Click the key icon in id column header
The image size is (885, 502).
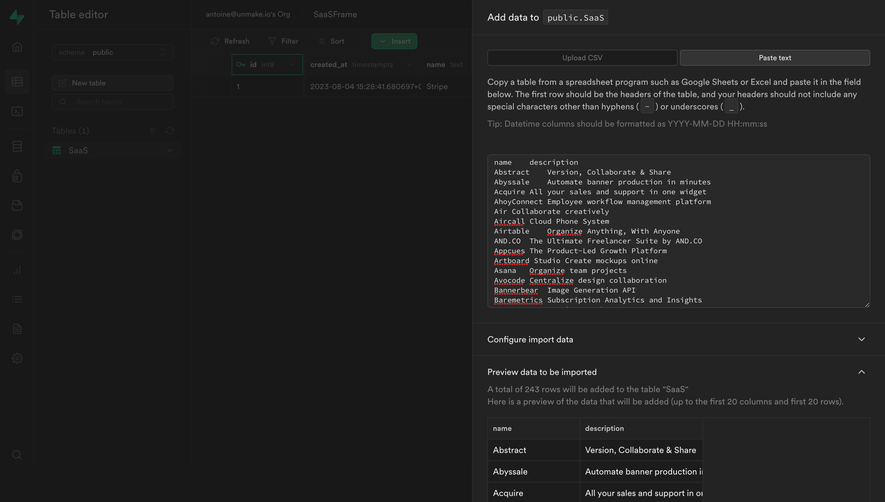(241, 64)
